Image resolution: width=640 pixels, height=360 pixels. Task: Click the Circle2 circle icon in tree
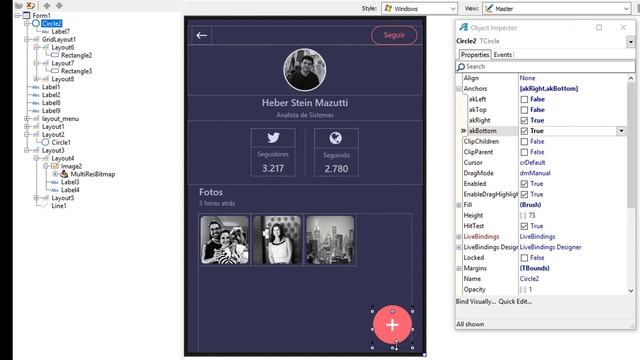[x=36, y=23]
